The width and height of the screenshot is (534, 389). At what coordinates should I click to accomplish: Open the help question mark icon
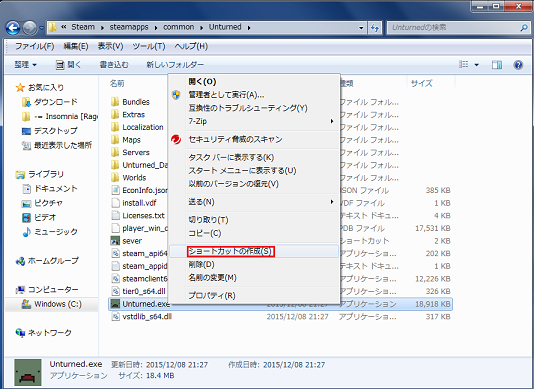point(518,65)
